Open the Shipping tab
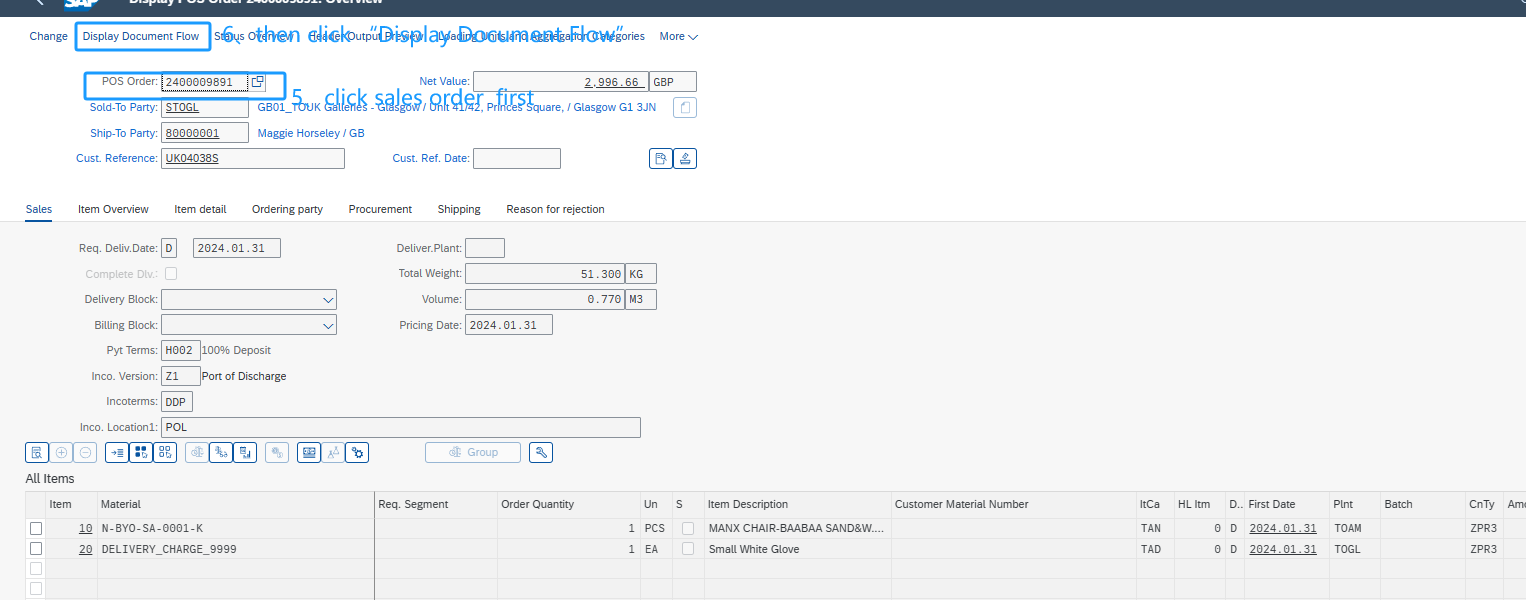 click(459, 209)
